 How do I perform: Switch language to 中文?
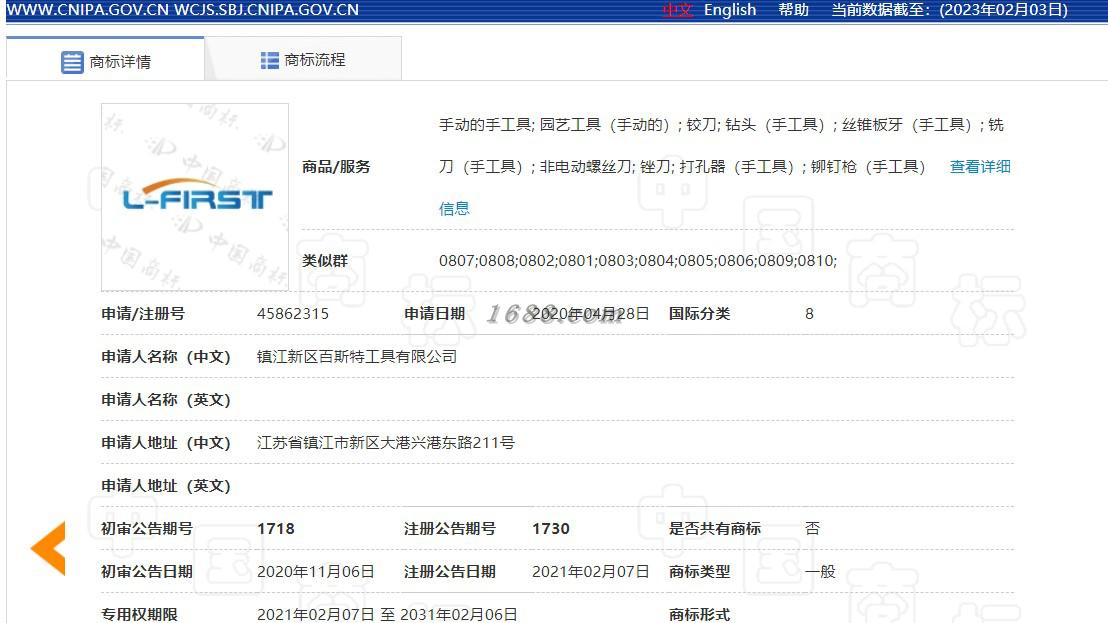(677, 10)
